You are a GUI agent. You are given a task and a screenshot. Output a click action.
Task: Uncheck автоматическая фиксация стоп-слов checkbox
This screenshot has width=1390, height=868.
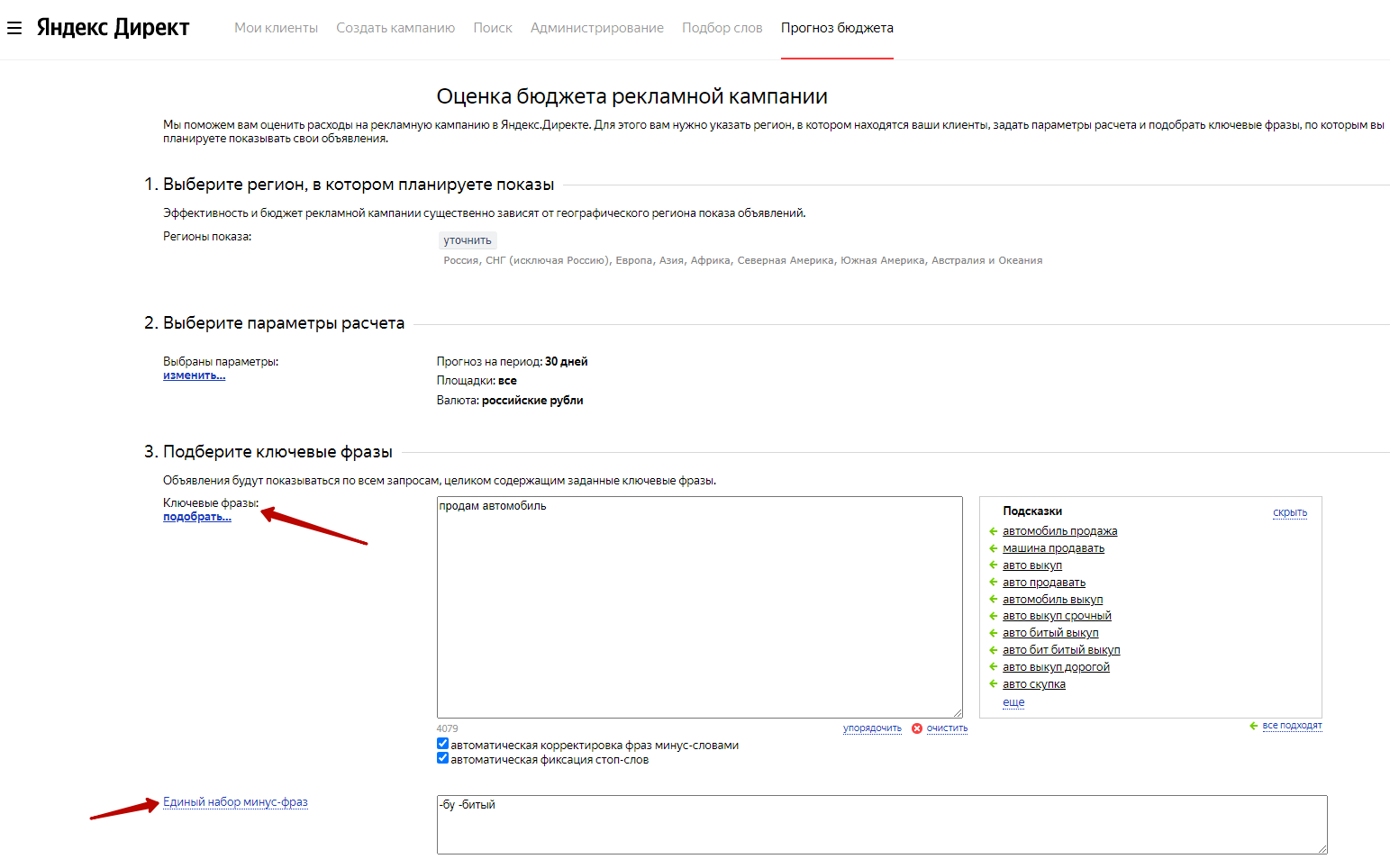point(442,758)
